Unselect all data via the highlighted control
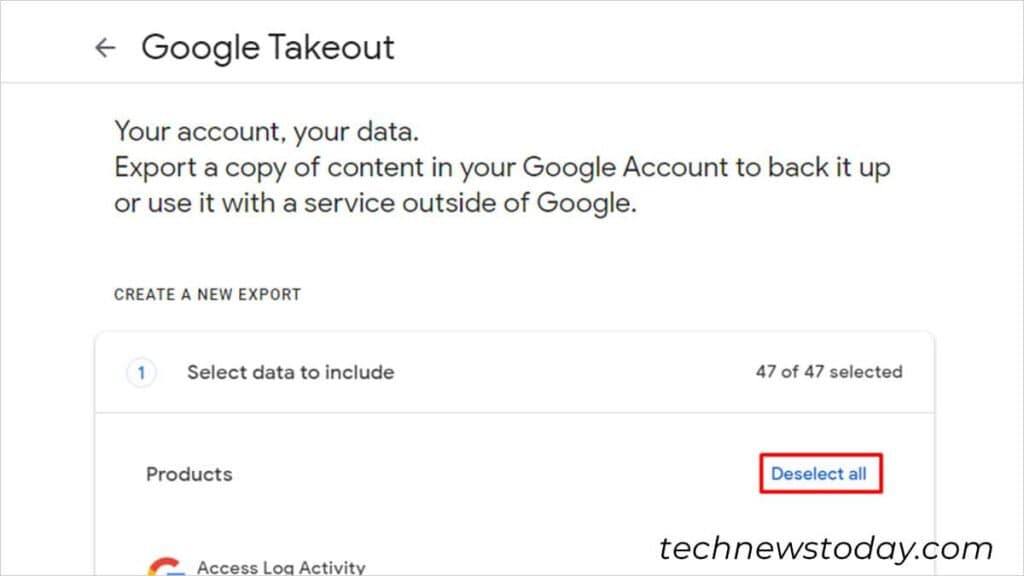This screenshot has width=1024, height=576. [820, 473]
